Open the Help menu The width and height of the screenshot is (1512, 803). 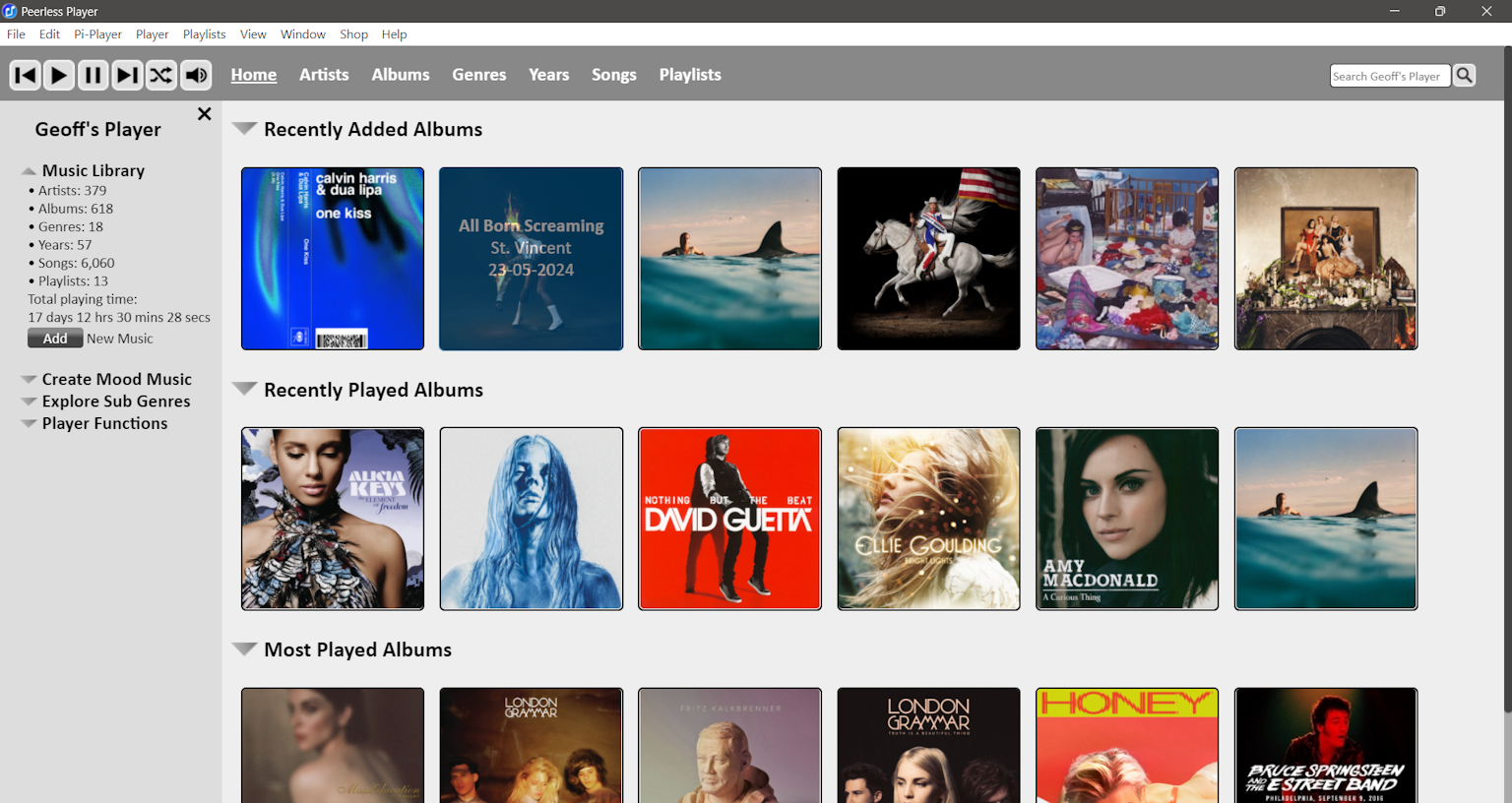click(x=394, y=34)
